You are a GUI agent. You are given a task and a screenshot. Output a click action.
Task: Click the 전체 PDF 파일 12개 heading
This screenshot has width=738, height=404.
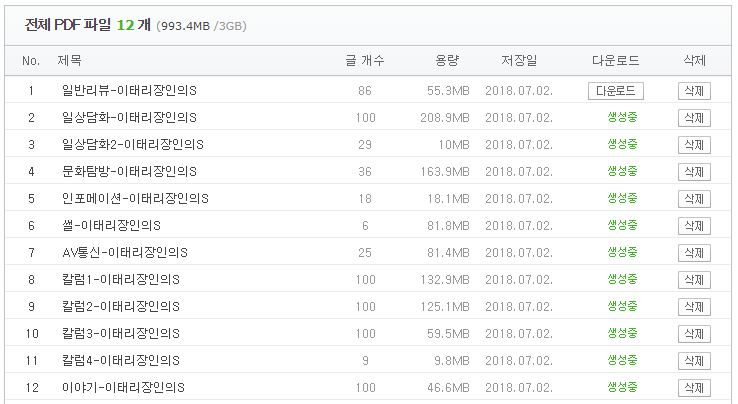pyautogui.click(x=88, y=25)
